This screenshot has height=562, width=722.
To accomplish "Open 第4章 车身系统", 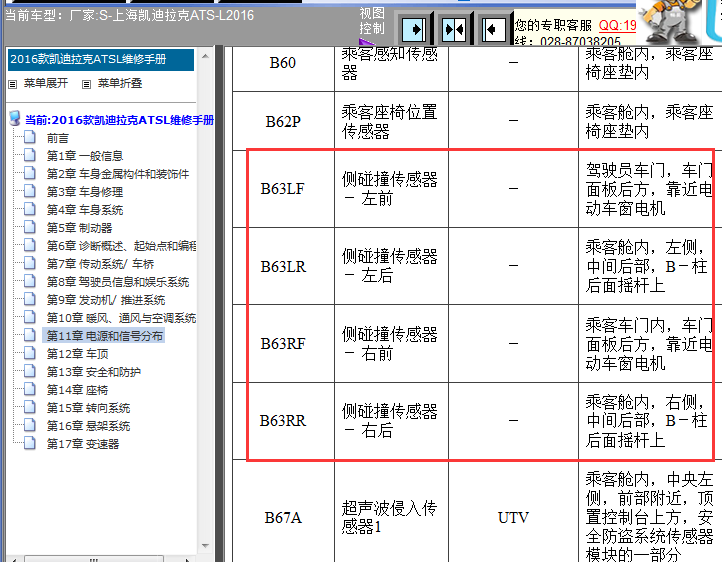I will point(85,210).
